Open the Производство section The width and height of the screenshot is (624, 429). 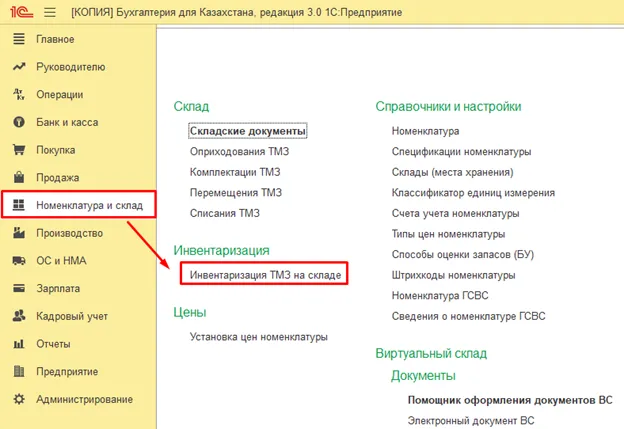click(70, 233)
